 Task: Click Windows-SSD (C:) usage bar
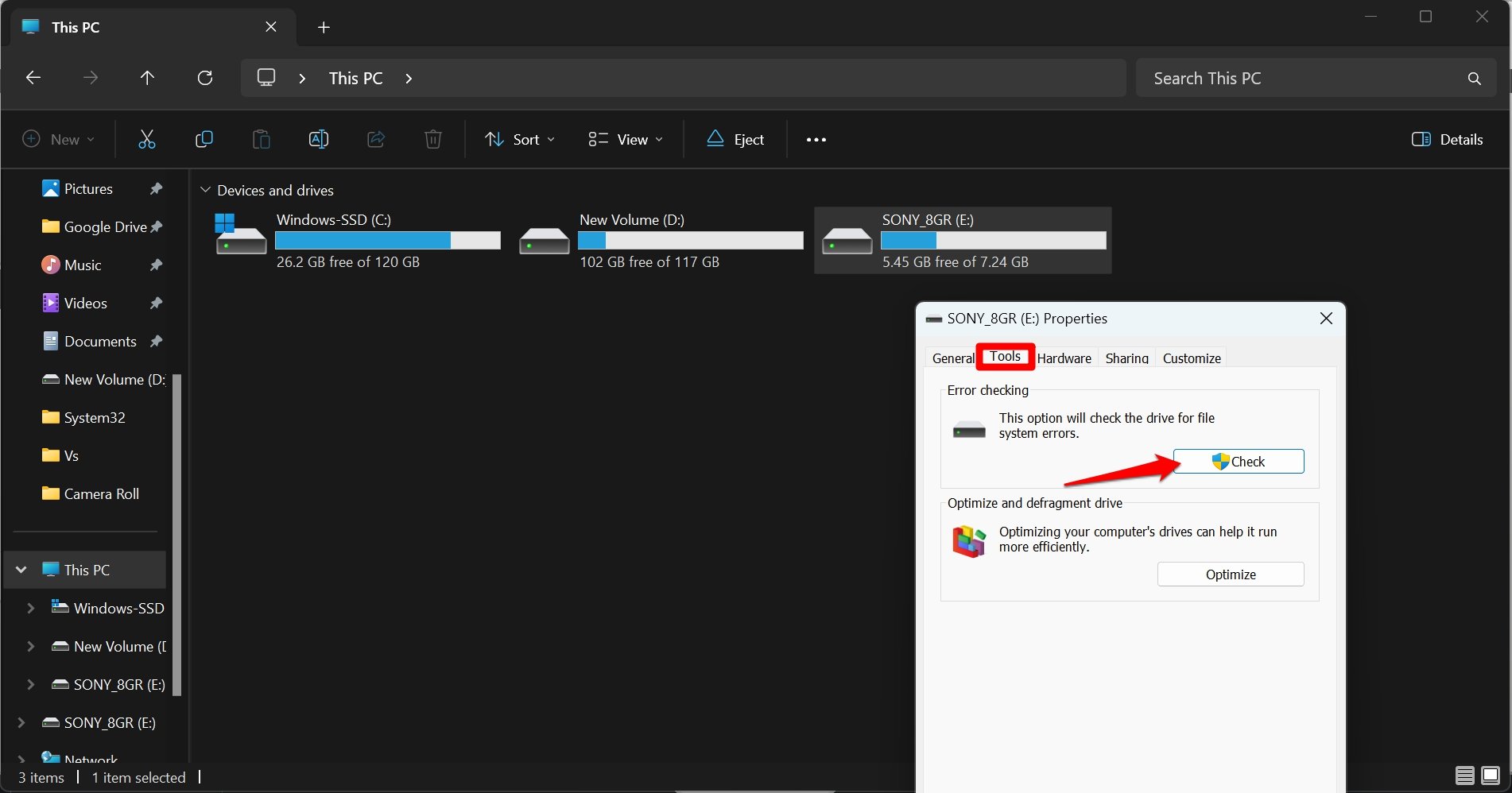388,240
